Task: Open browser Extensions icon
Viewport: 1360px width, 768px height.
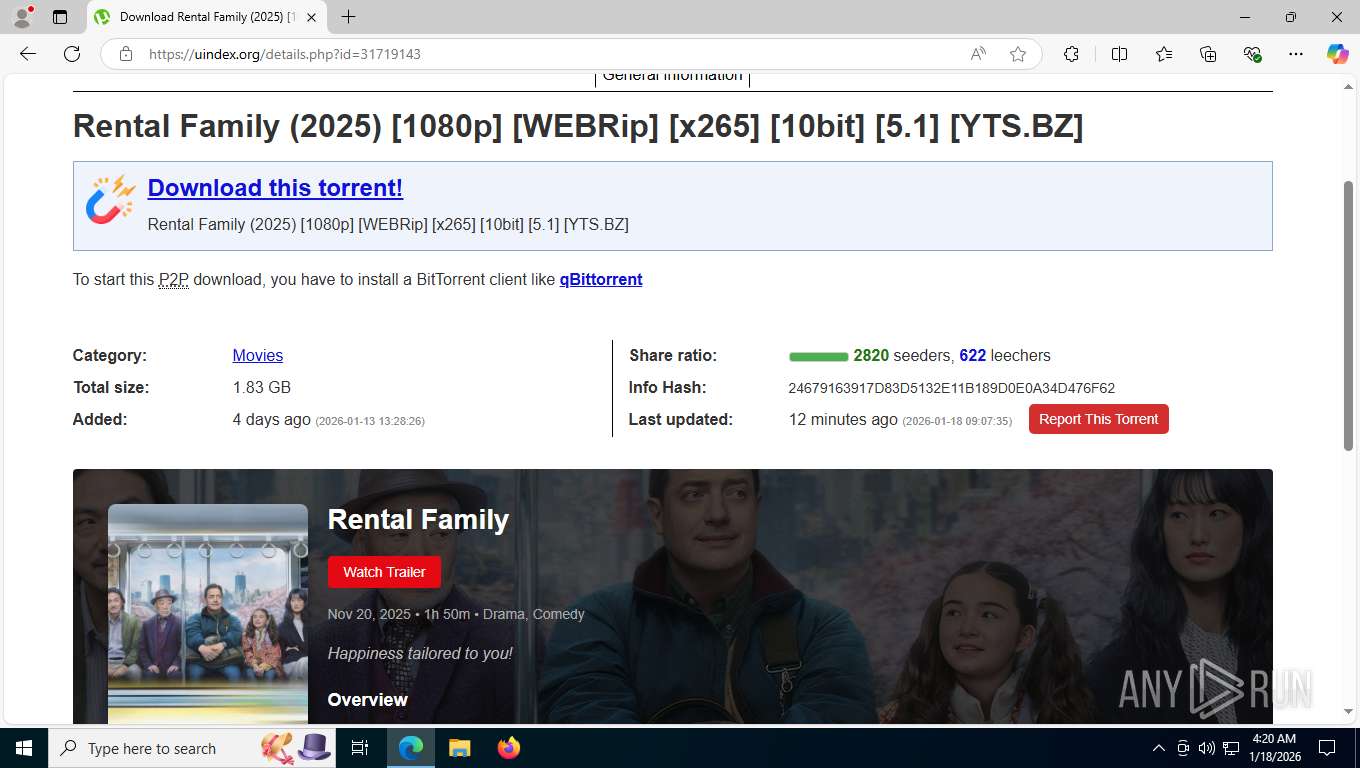Action: 1071,54
